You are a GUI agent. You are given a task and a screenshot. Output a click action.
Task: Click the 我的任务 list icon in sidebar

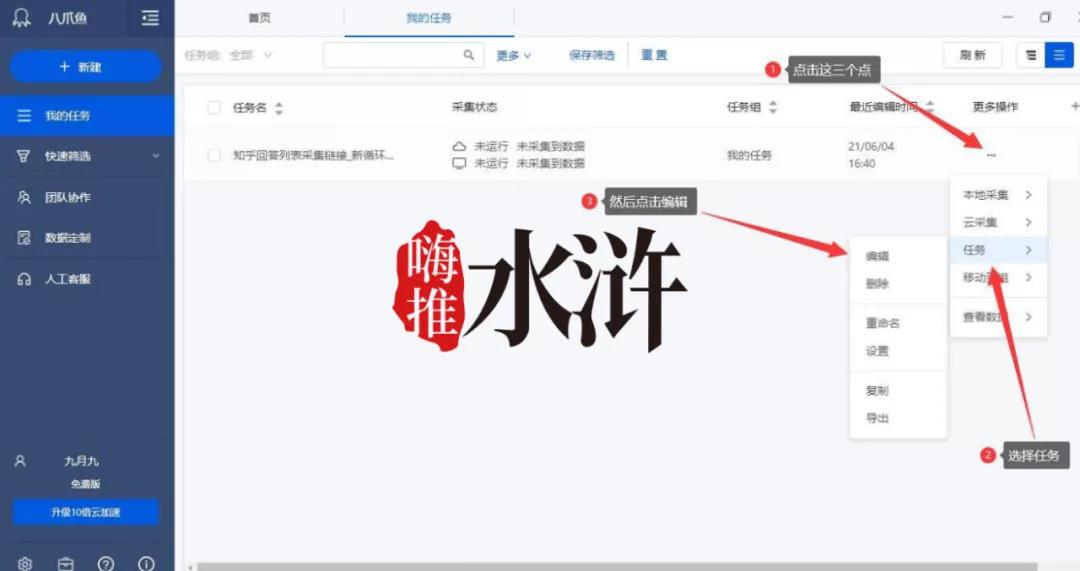tap(24, 116)
